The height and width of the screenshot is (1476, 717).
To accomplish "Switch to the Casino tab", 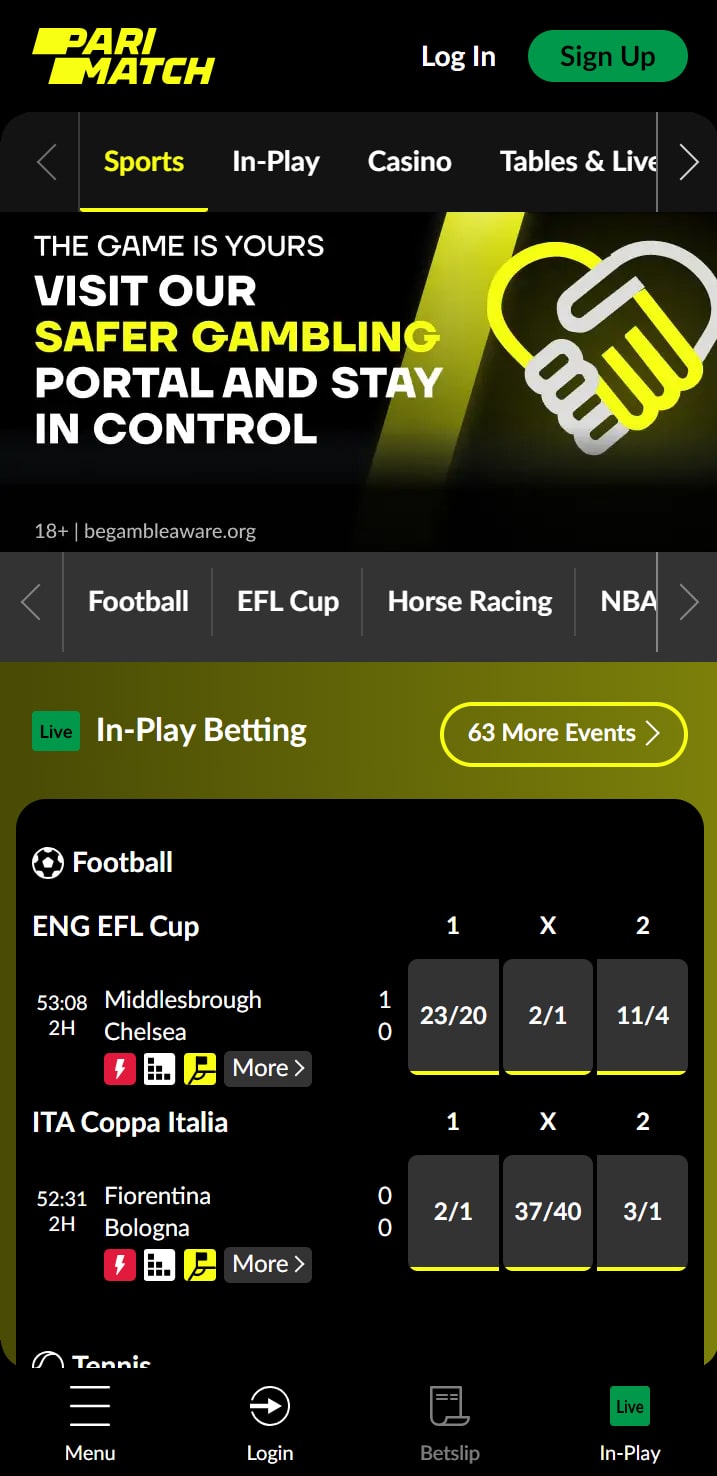I will (x=409, y=162).
